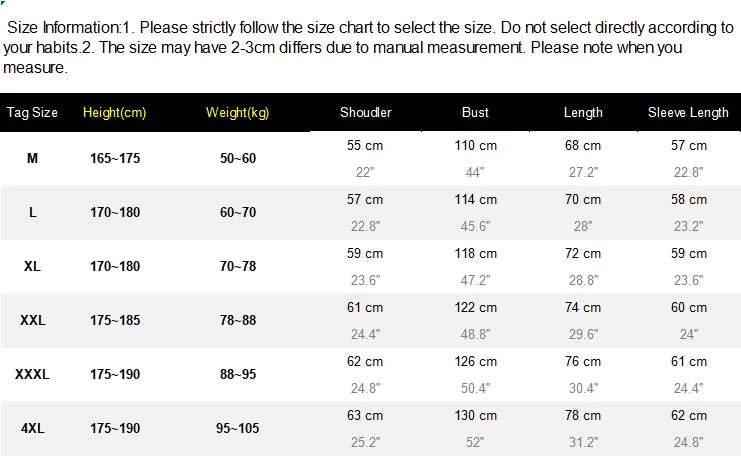Click the Tag Size column header
The width and height of the screenshot is (741, 457).
(x=32, y=112)
